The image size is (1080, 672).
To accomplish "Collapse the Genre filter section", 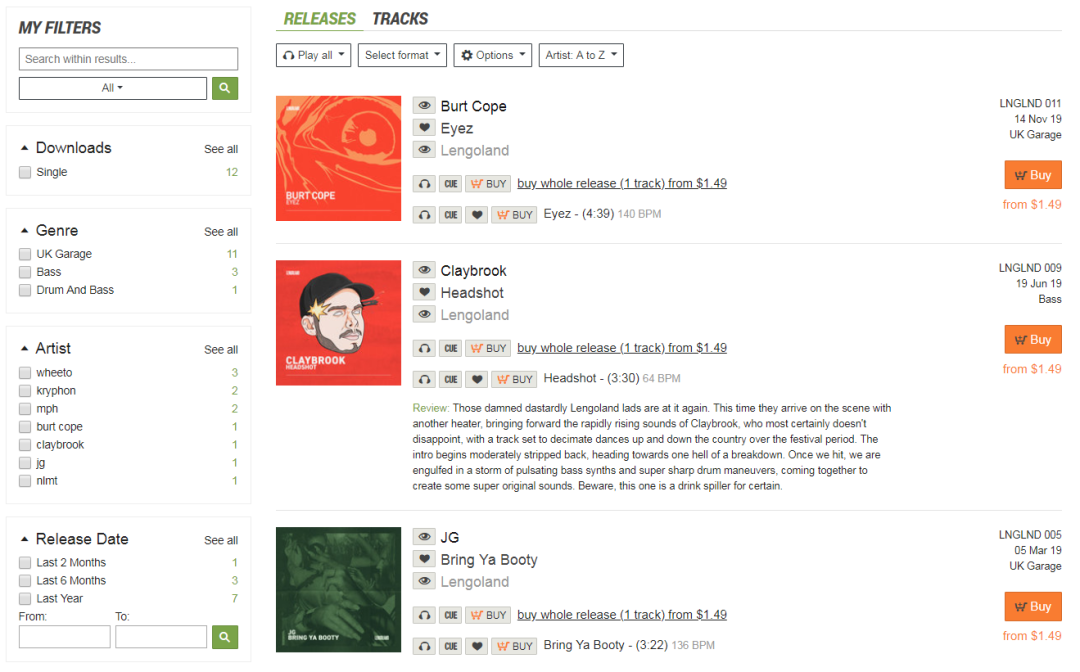I will (25, 231).
